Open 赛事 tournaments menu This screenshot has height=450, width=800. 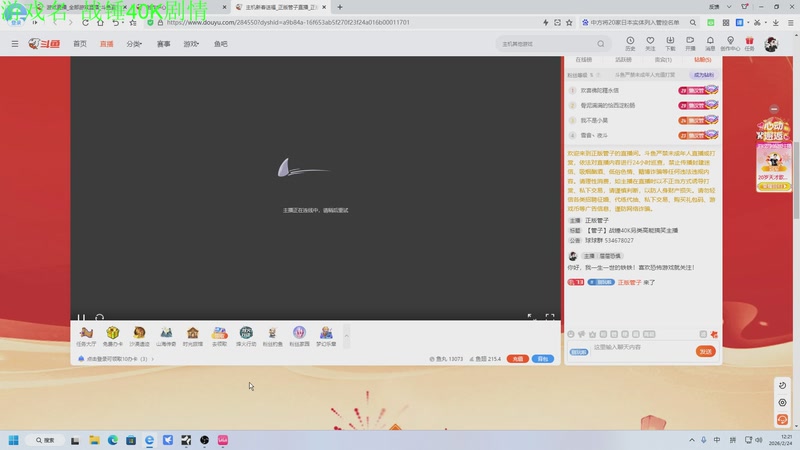click(164, 44)
